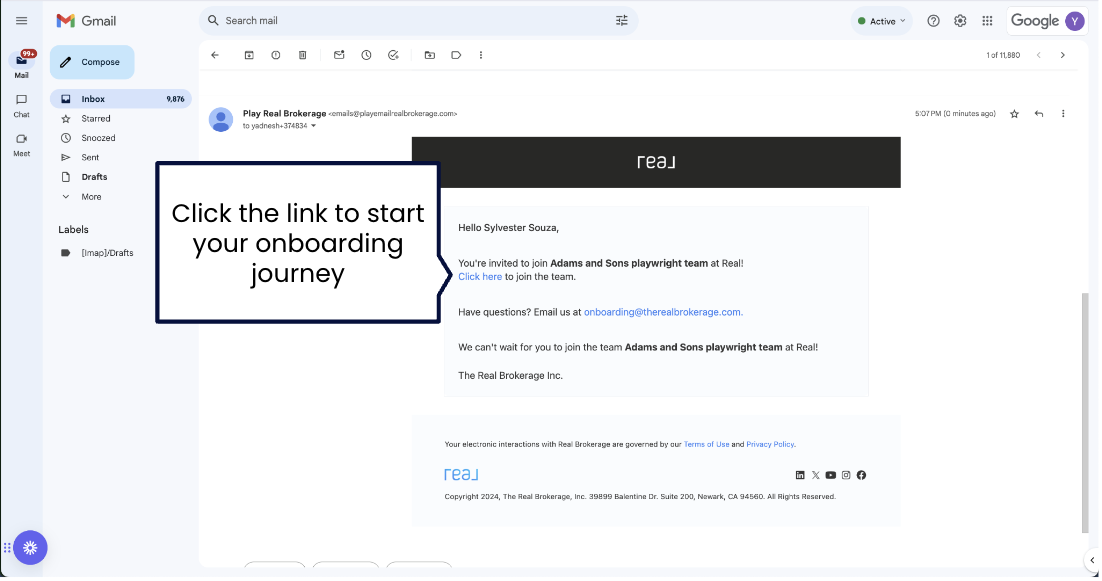Open the Google apps grid
The image size is (1102, 581).
pyautogui.click(x=987, y=21)
